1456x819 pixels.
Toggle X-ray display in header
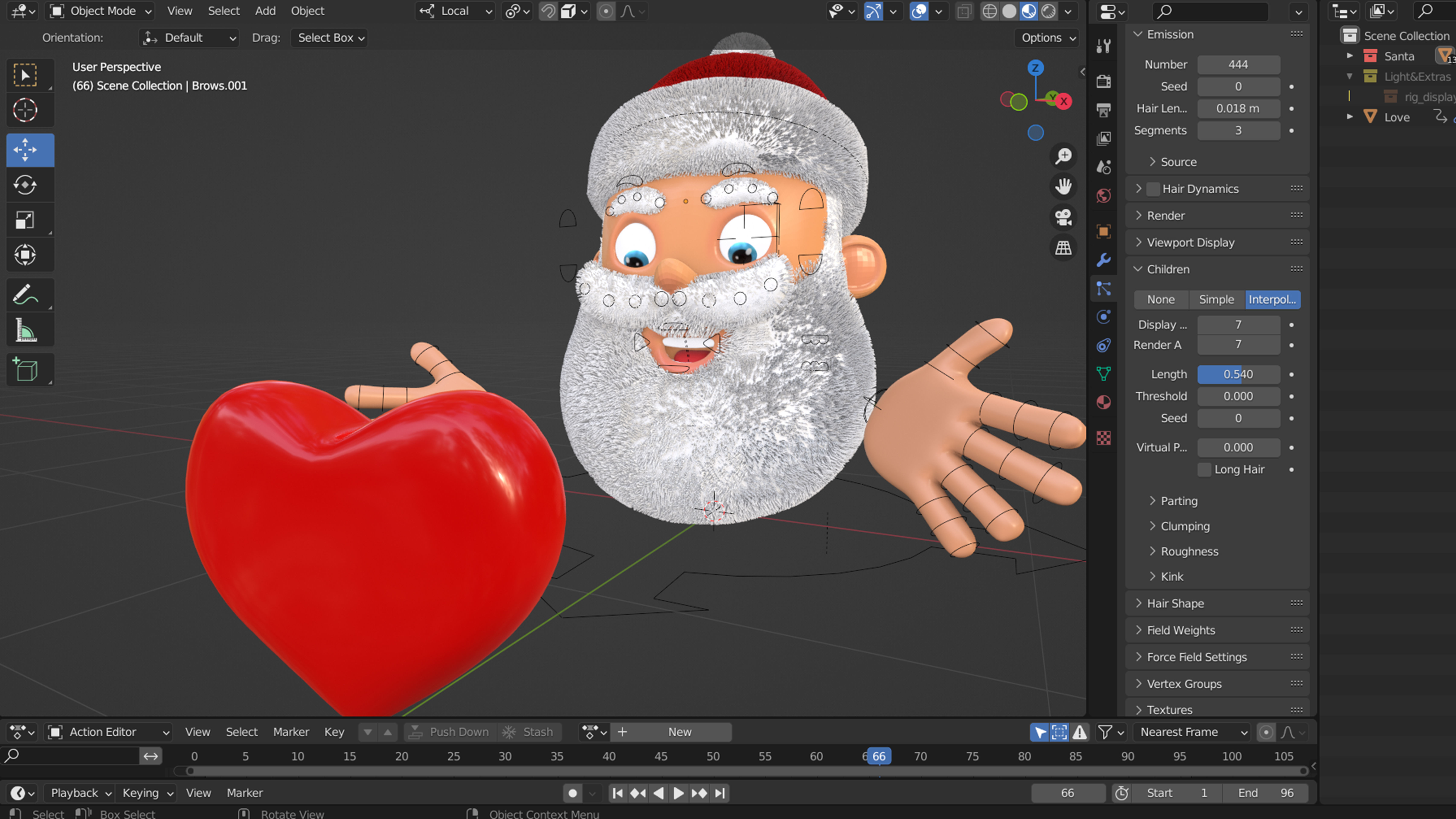point(964,11)
